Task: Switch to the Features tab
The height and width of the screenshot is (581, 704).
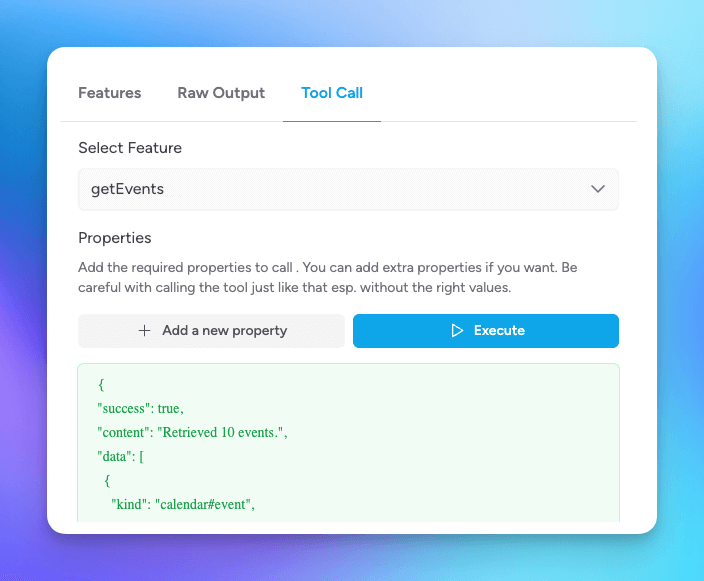Action: [109, 93]
